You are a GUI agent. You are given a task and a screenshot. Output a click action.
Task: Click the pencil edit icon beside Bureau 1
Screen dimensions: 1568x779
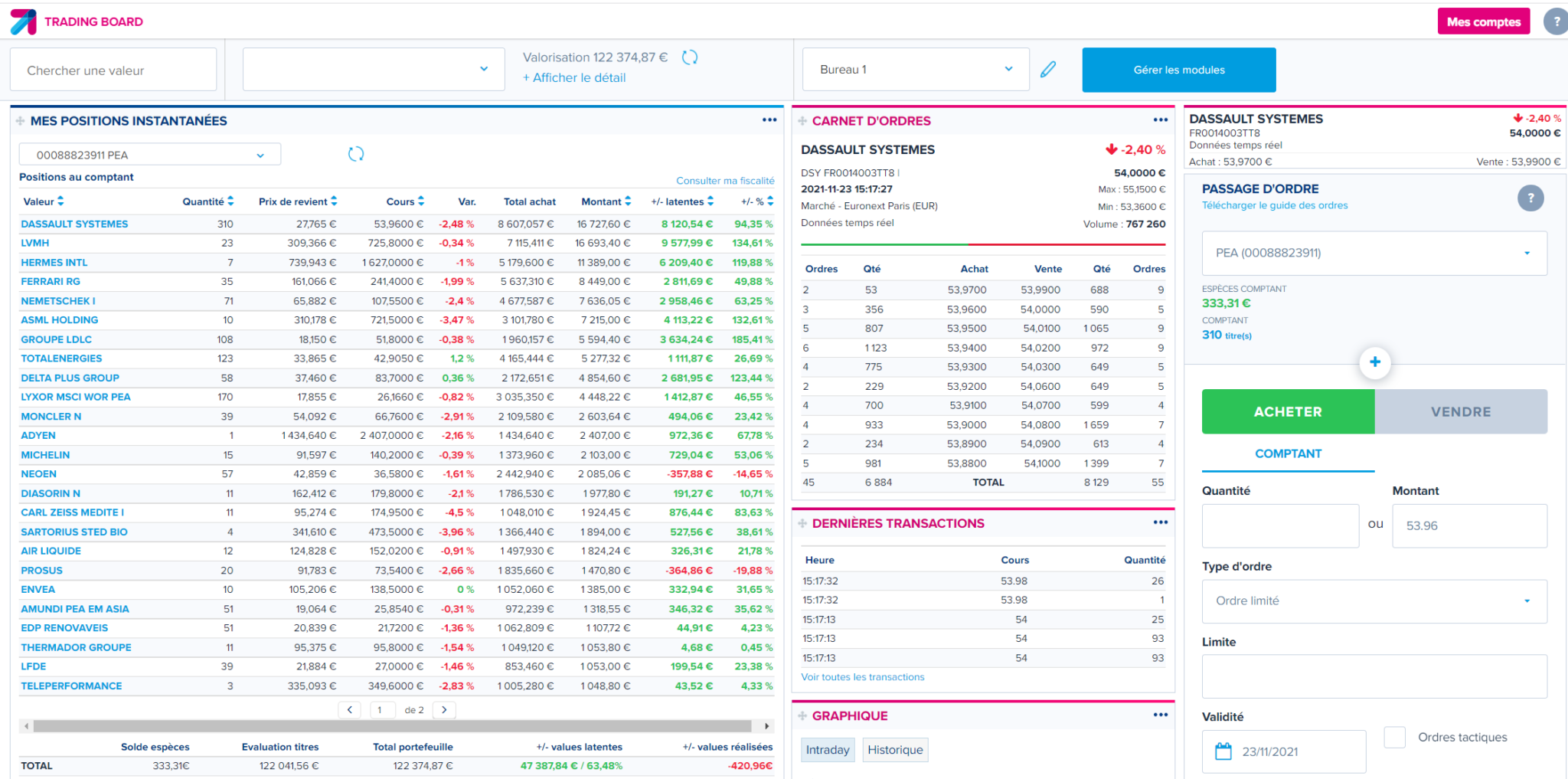click(1048, 70)
